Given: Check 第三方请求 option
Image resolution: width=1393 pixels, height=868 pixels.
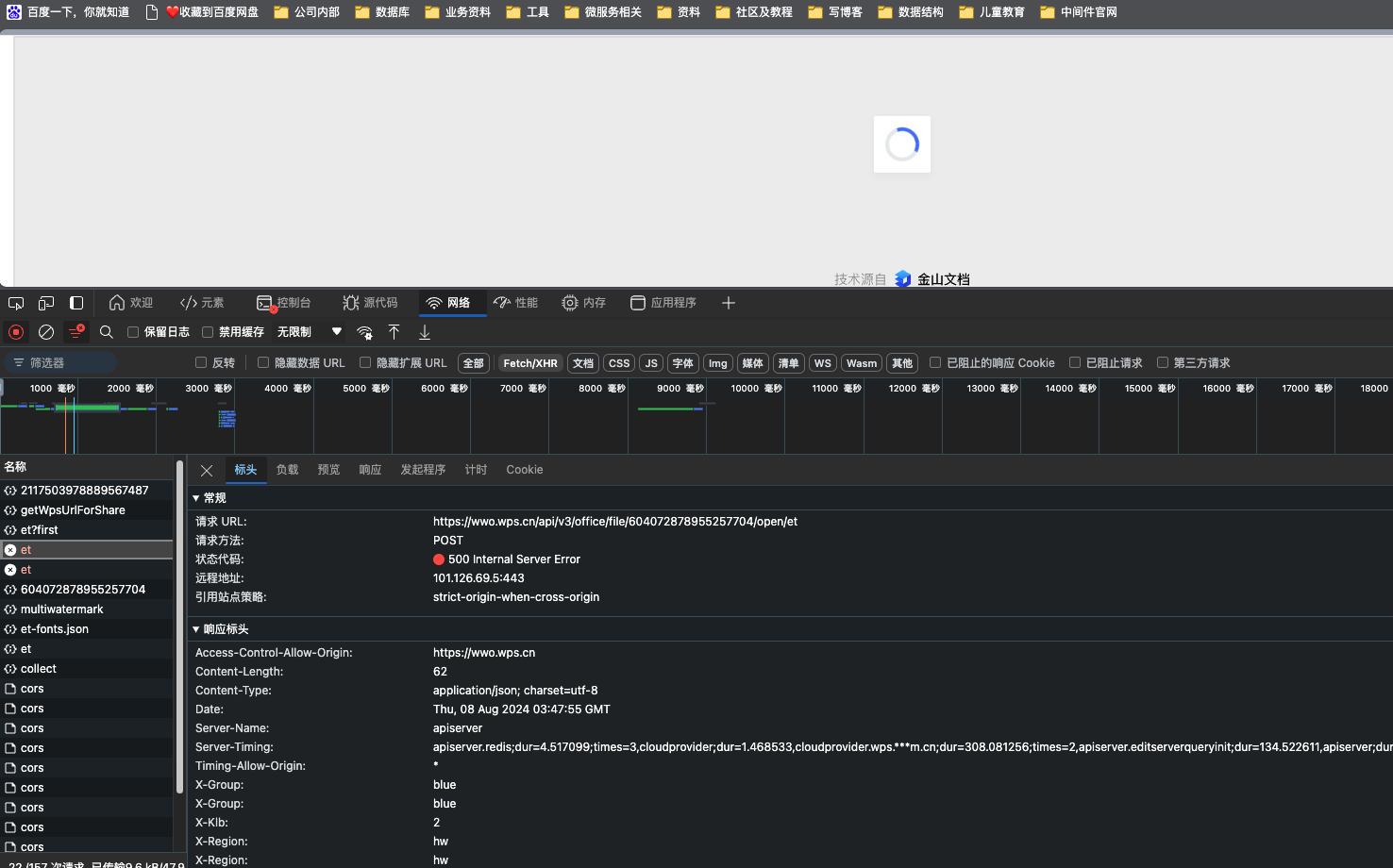Looking at the screenshot, I should [x=1163, y=362].
